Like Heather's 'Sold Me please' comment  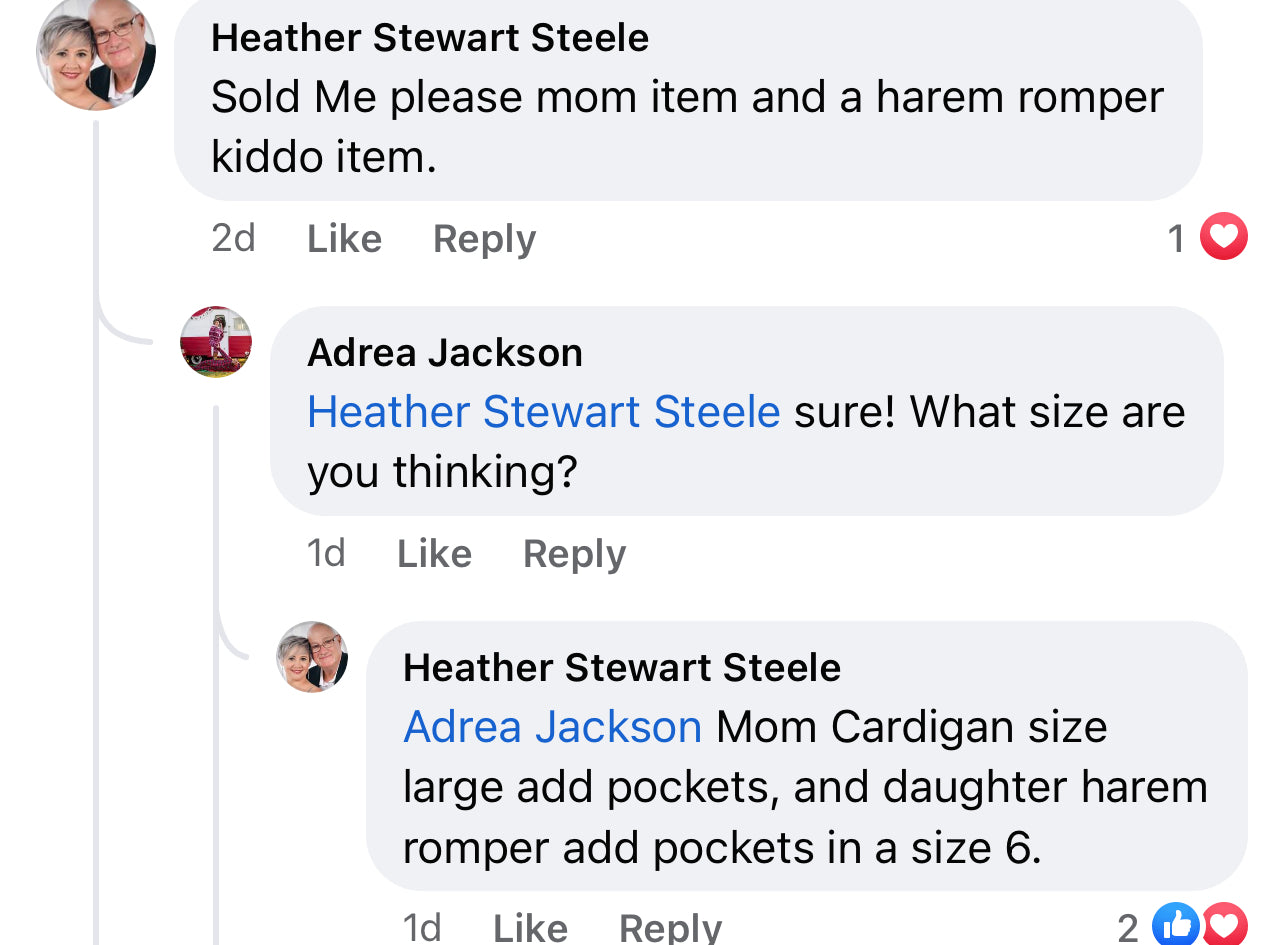[344, 239]
